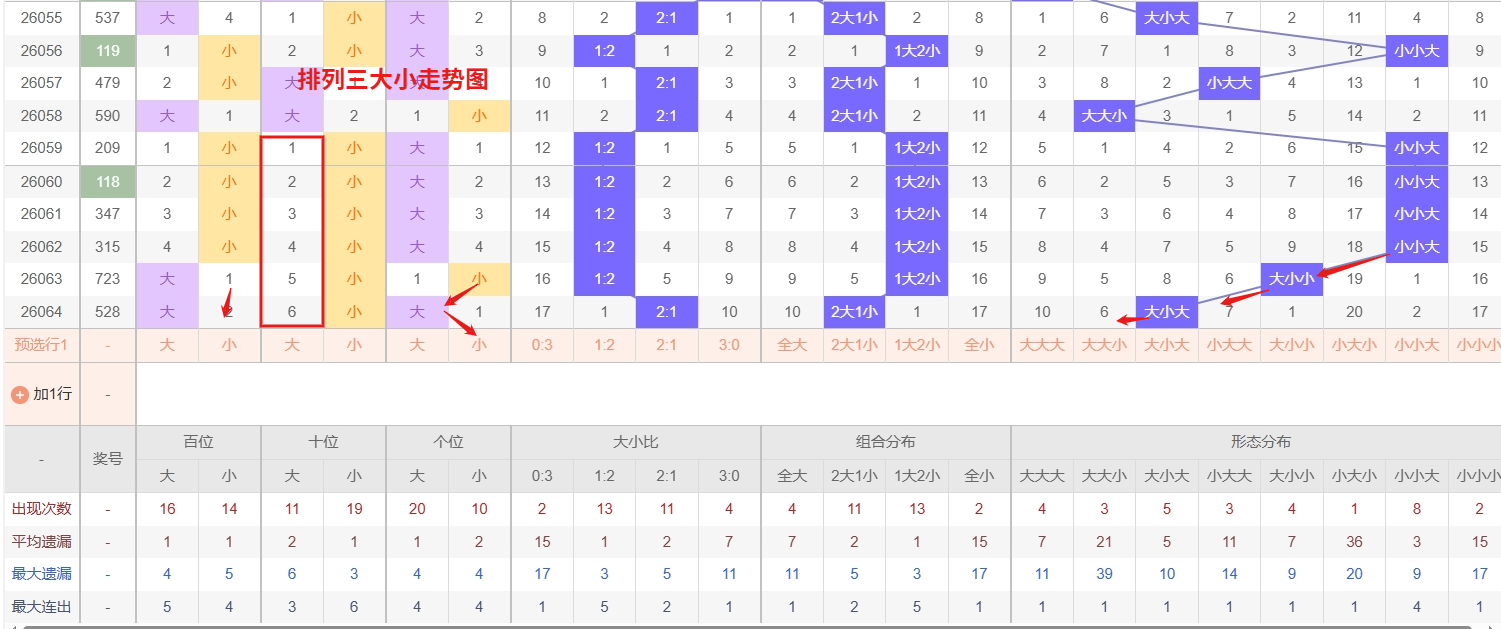Click the 形态分布 column group header
Screen dimensions: 1501x629
pyautogui.click(x=1260, y=441)
